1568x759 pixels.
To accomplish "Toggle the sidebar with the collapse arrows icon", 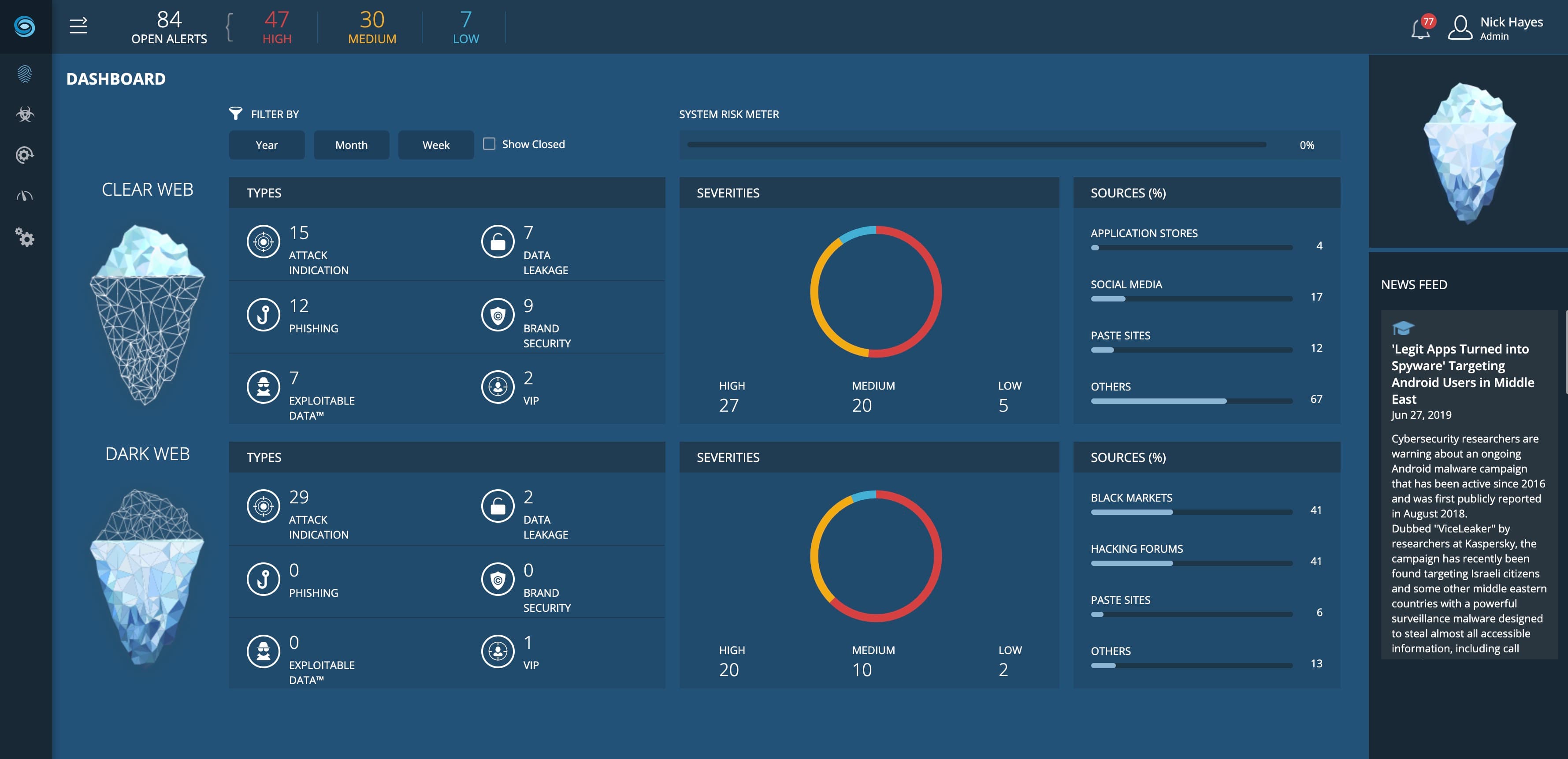I will pos(78,26).
